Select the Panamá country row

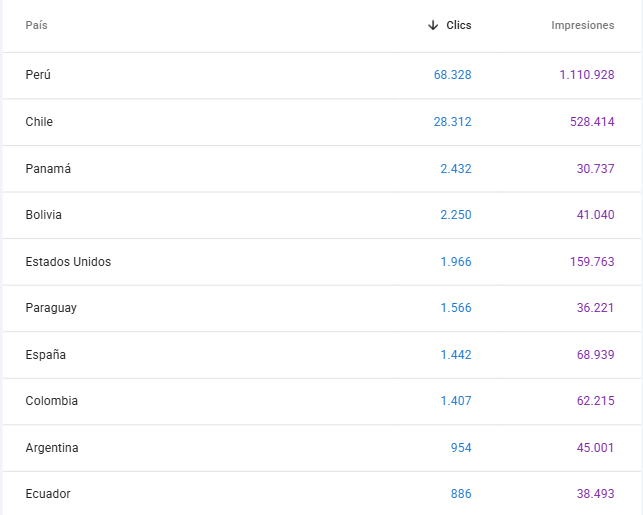point(322,169)
